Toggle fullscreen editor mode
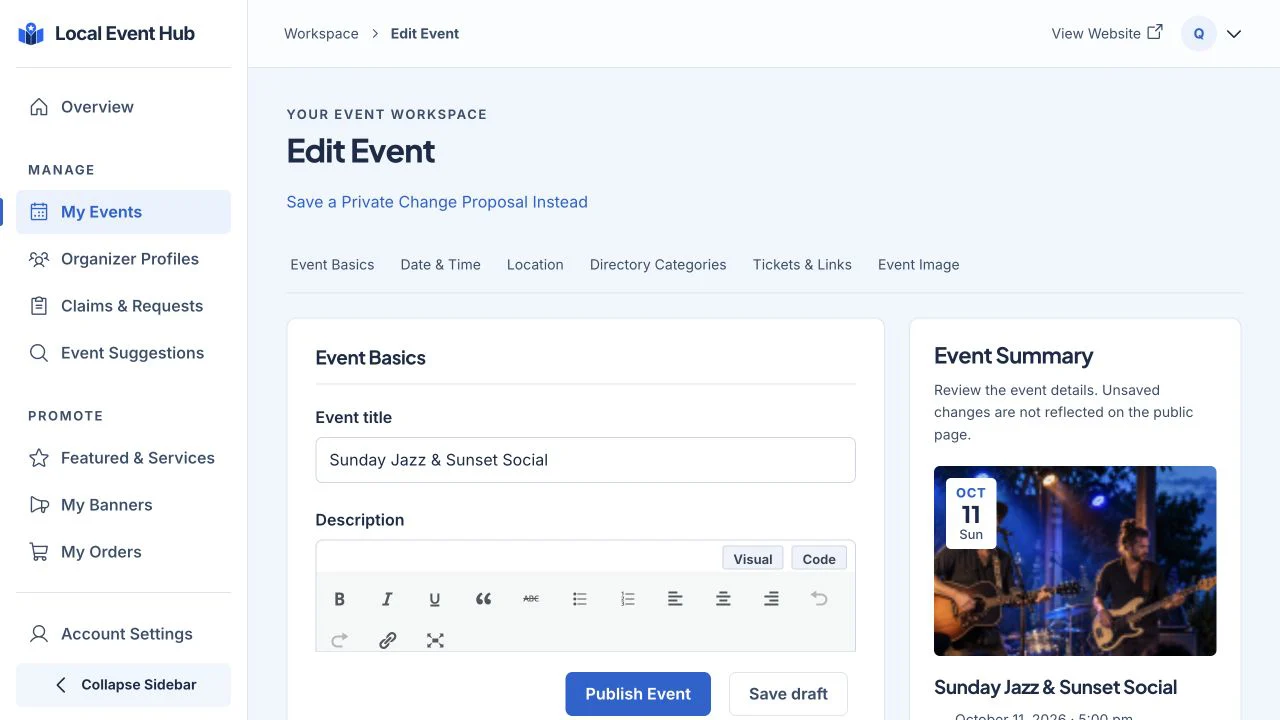The width and height of the screenshot is (1280, 720). tap(435, 640)
